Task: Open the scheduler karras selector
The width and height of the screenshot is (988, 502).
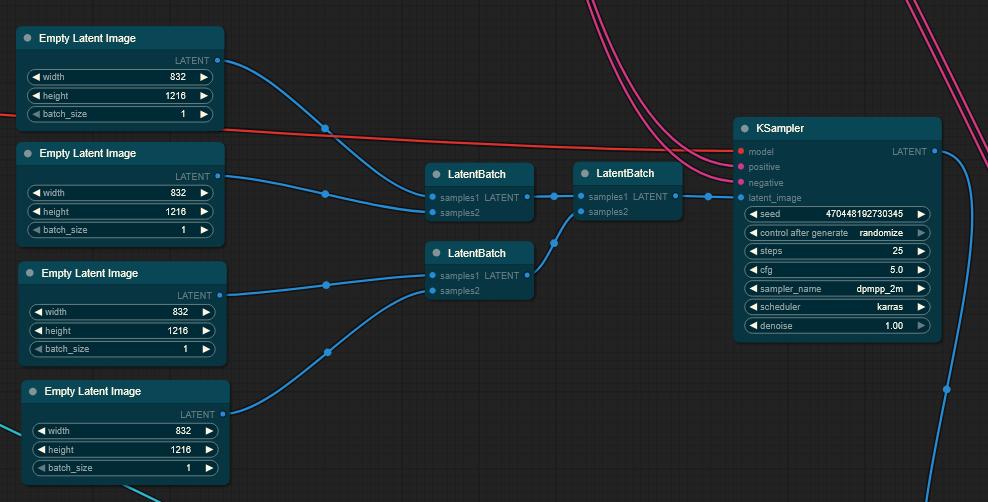Action: click(890, 307)
